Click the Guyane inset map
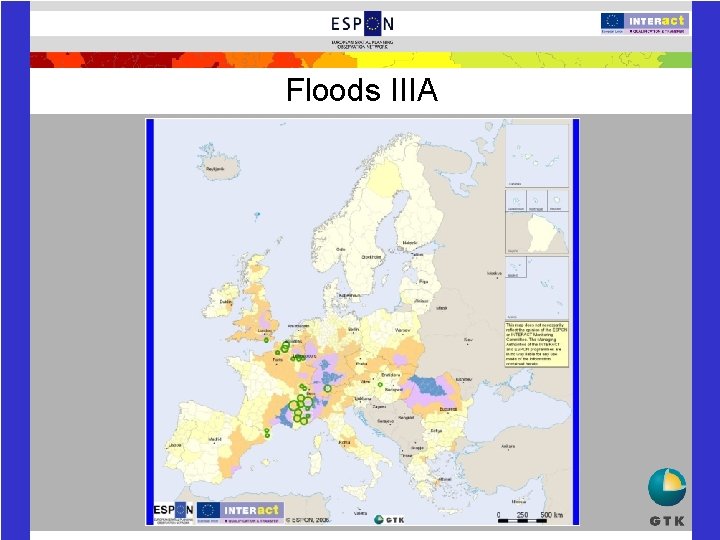The height and width of the screenshot is (540, 720). (537, 233)
